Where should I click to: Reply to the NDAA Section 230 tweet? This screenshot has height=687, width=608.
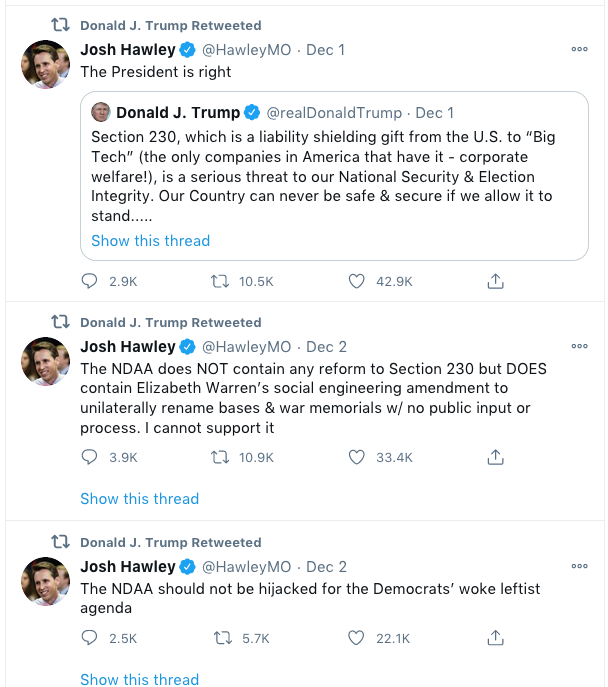point(90,457)
